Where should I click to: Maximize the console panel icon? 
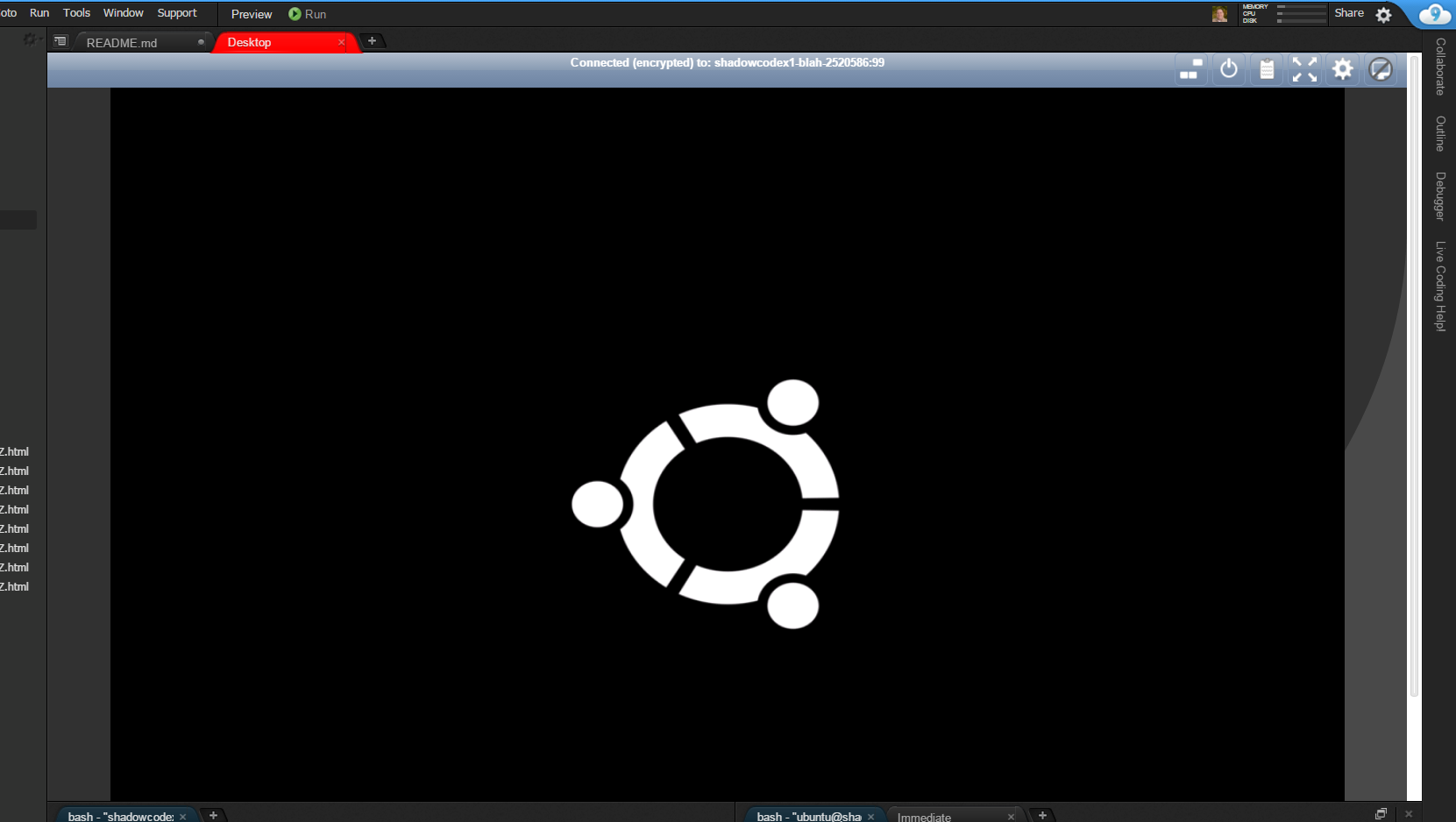coord(1381,814)
